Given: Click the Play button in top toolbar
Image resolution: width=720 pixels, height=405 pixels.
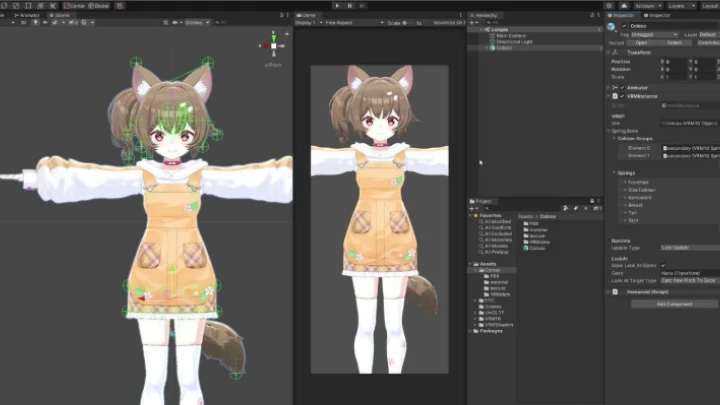Looking at the screenshot, I should pyautogui.click(x=337, y=6).
